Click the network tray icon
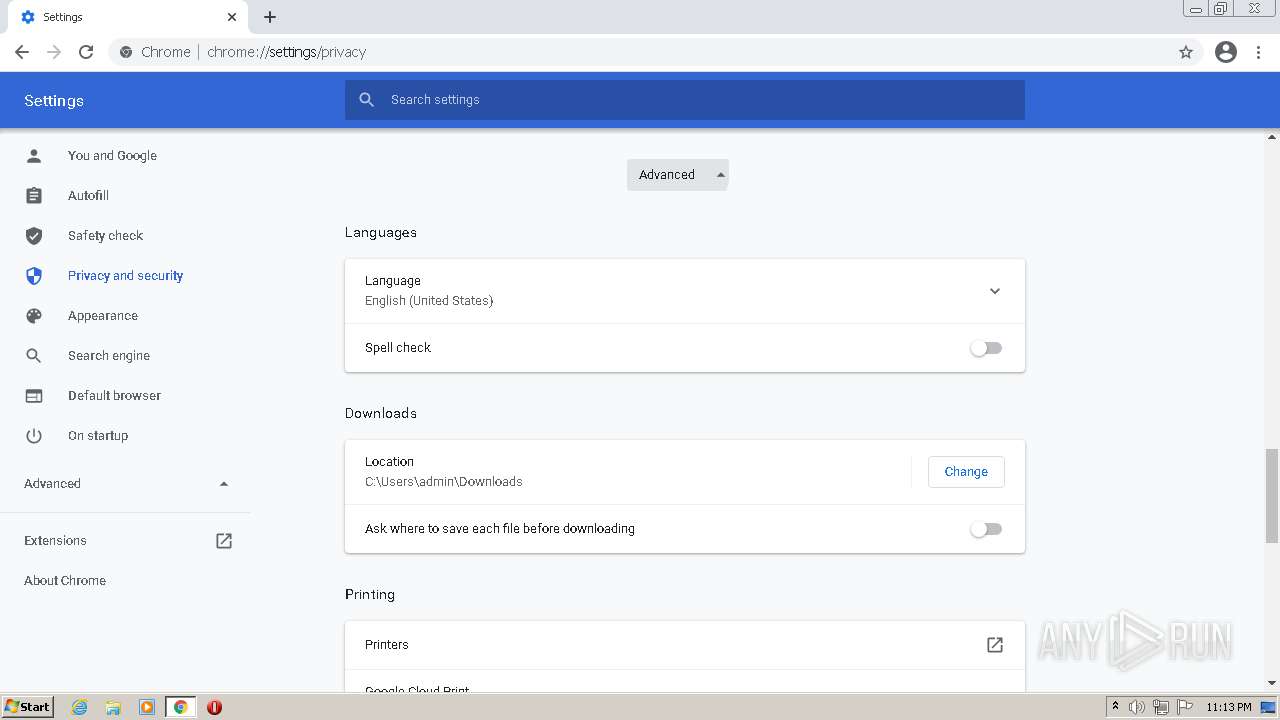The width and height of the screenshot is (1280, 720). [x=1161, y=707]
